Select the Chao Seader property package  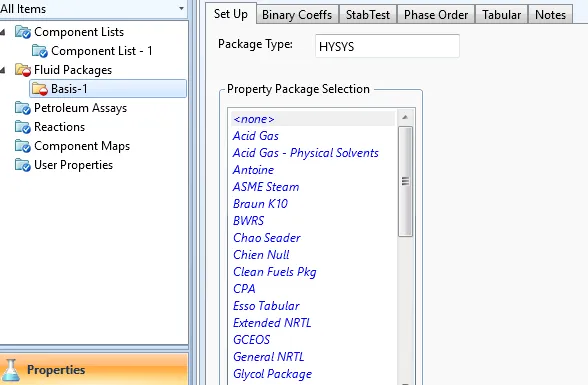(267, 238)
